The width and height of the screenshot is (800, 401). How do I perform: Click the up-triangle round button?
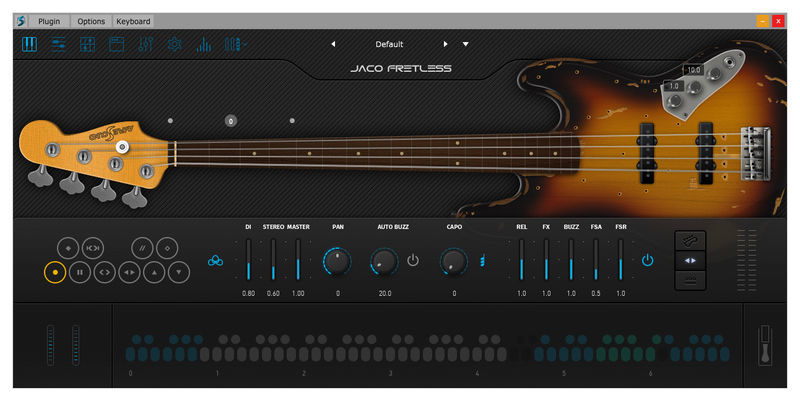[154, 272]
